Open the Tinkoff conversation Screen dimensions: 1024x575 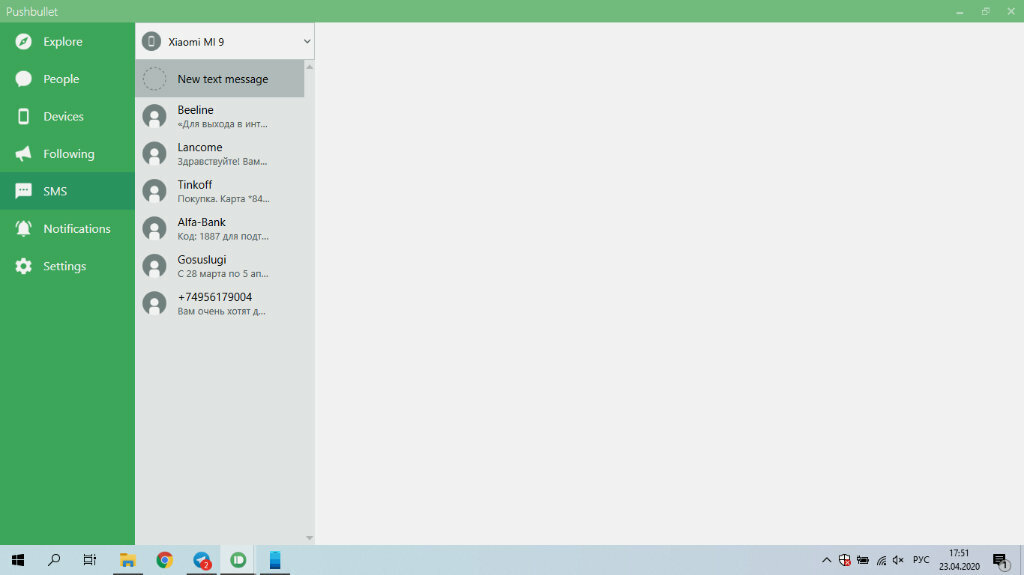point(220,191)
